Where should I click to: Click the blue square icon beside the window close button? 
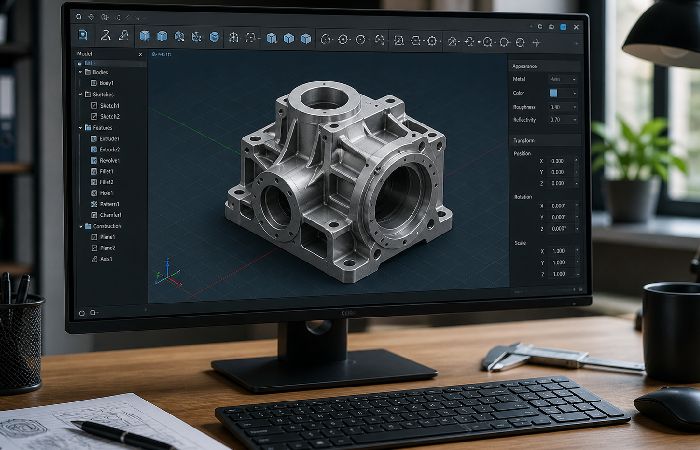pos(563,27)
